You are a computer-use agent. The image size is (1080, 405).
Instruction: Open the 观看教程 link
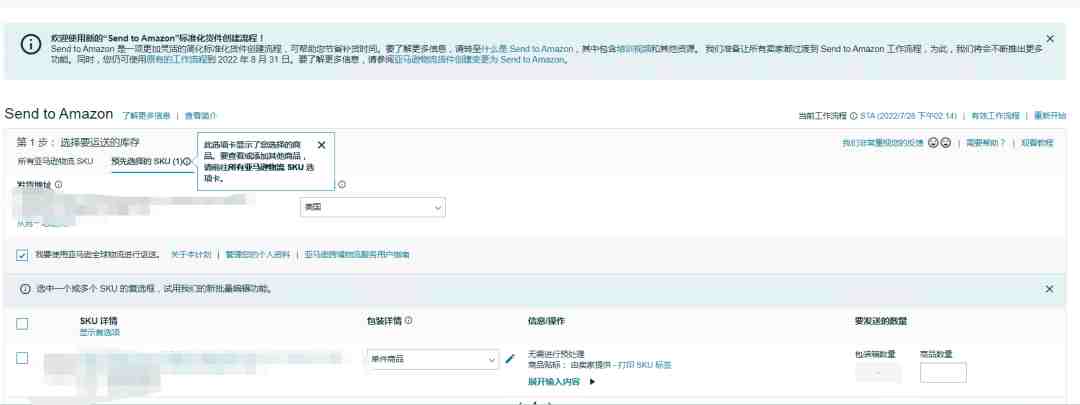[1037, 143]
